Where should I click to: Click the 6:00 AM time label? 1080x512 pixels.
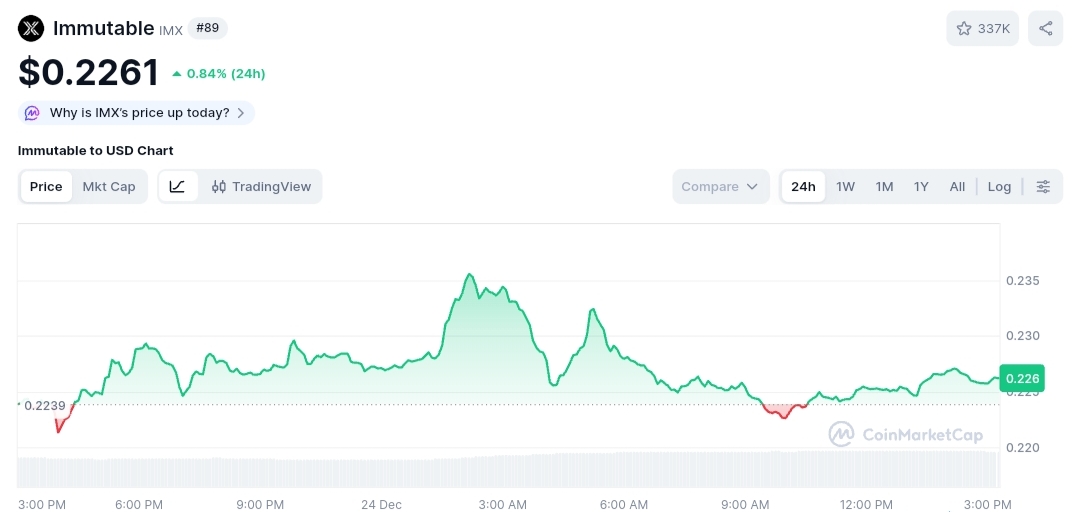624,504
